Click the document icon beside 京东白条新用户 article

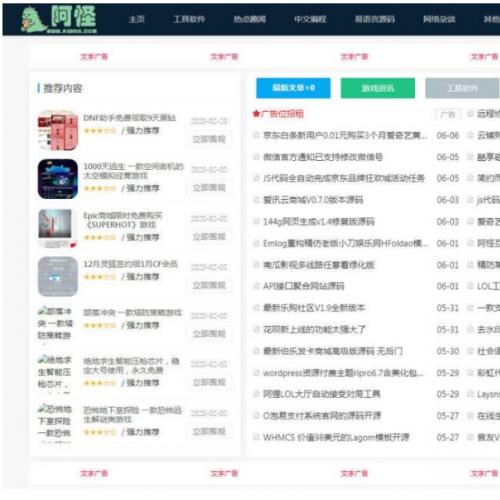[x=256, y=135]
